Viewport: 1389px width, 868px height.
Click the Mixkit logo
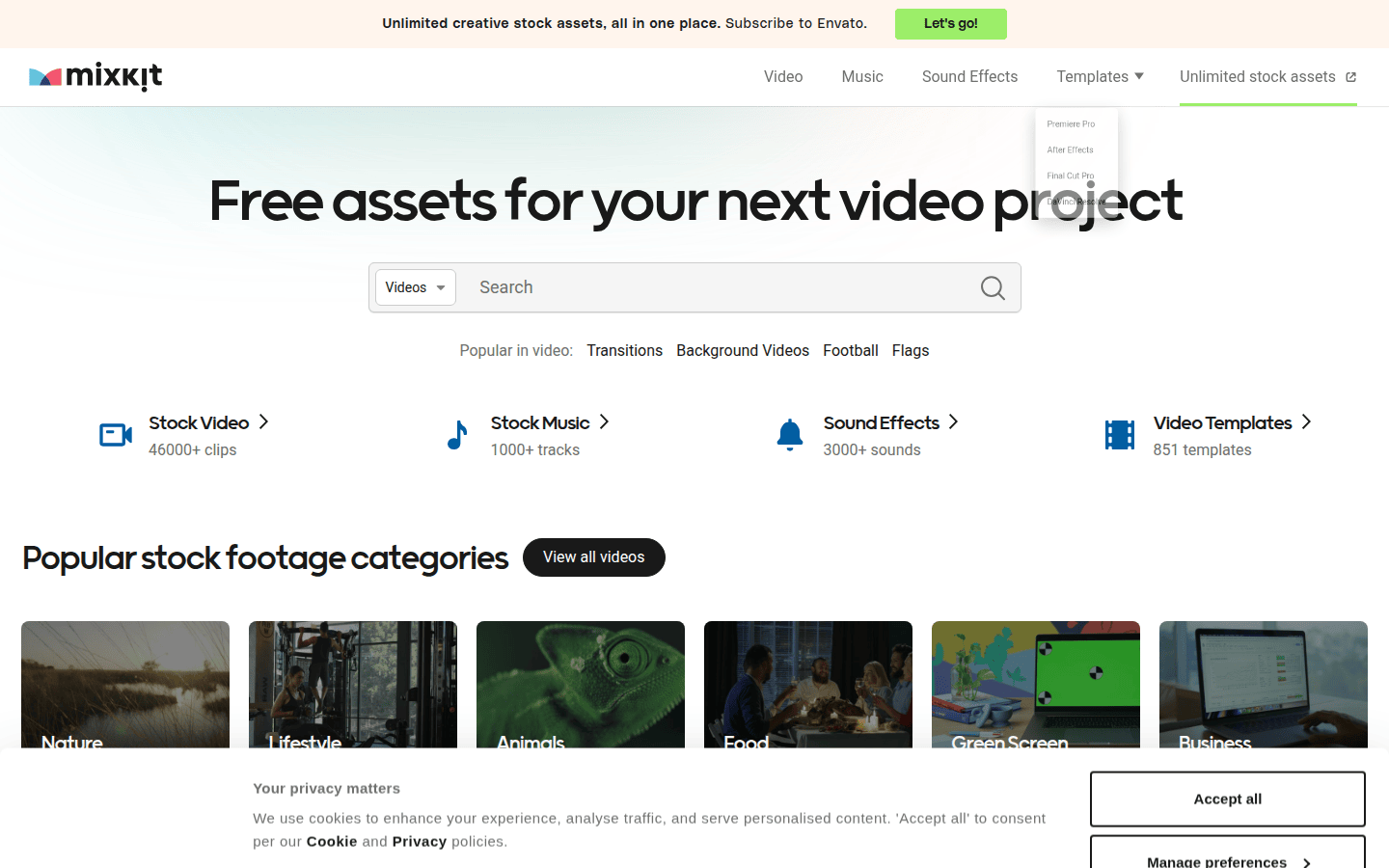point(95,76)
